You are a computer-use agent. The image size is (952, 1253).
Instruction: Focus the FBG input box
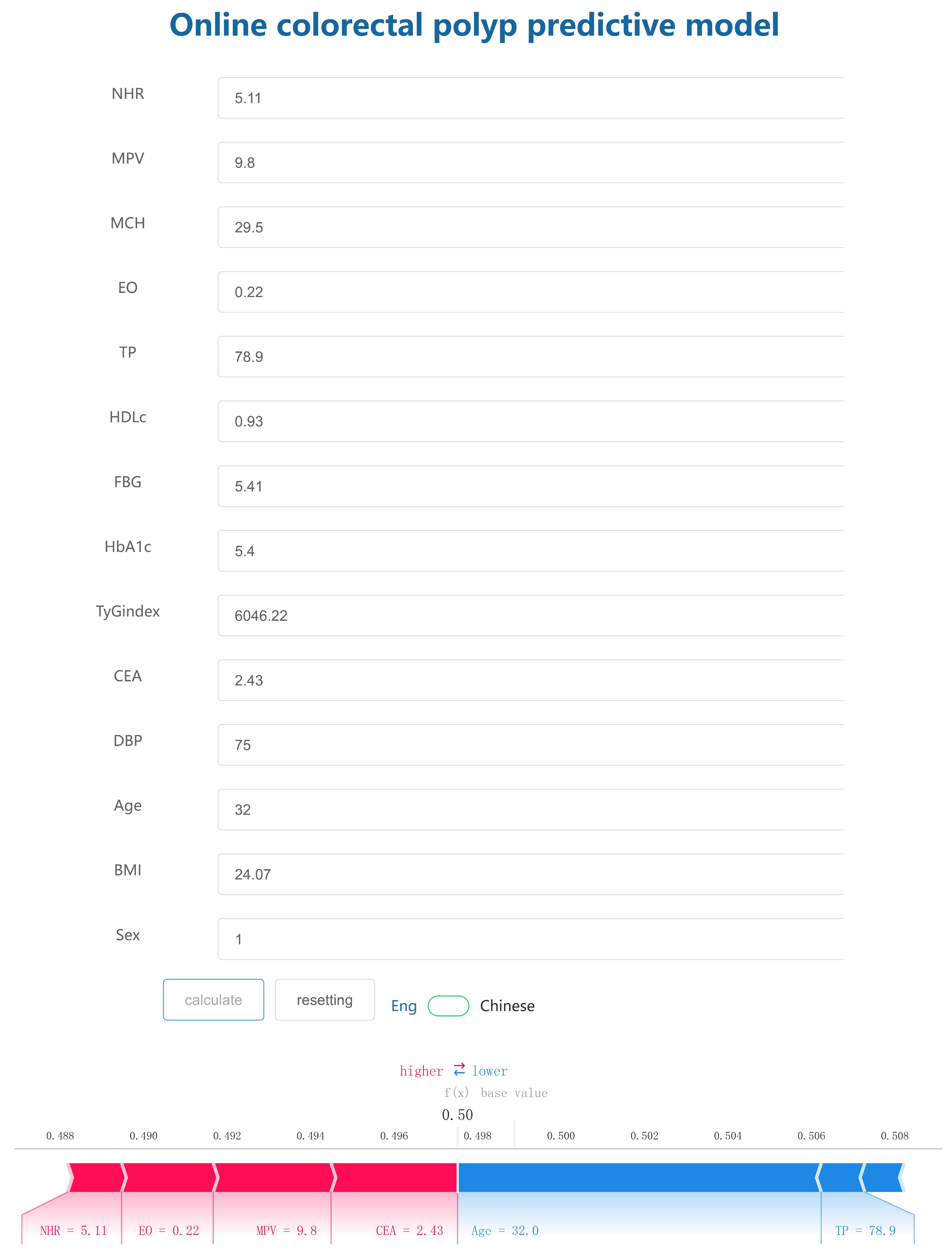[x=530, y=486]
